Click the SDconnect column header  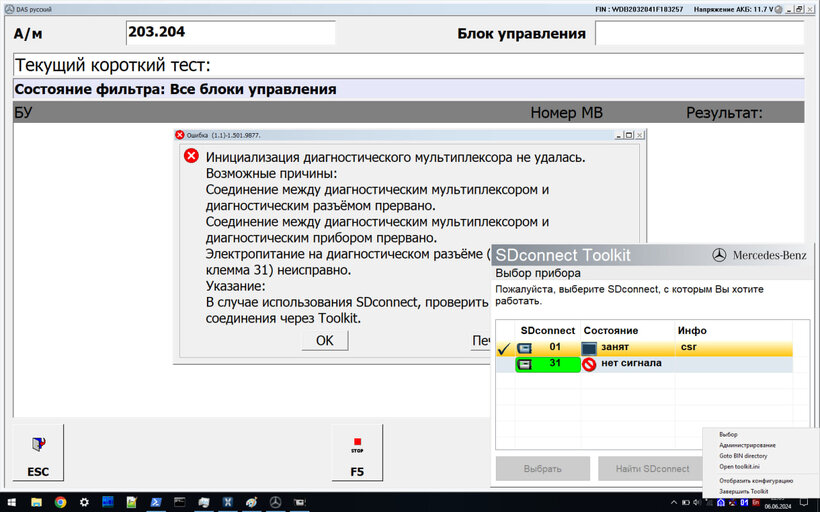[x=548, y=331]
